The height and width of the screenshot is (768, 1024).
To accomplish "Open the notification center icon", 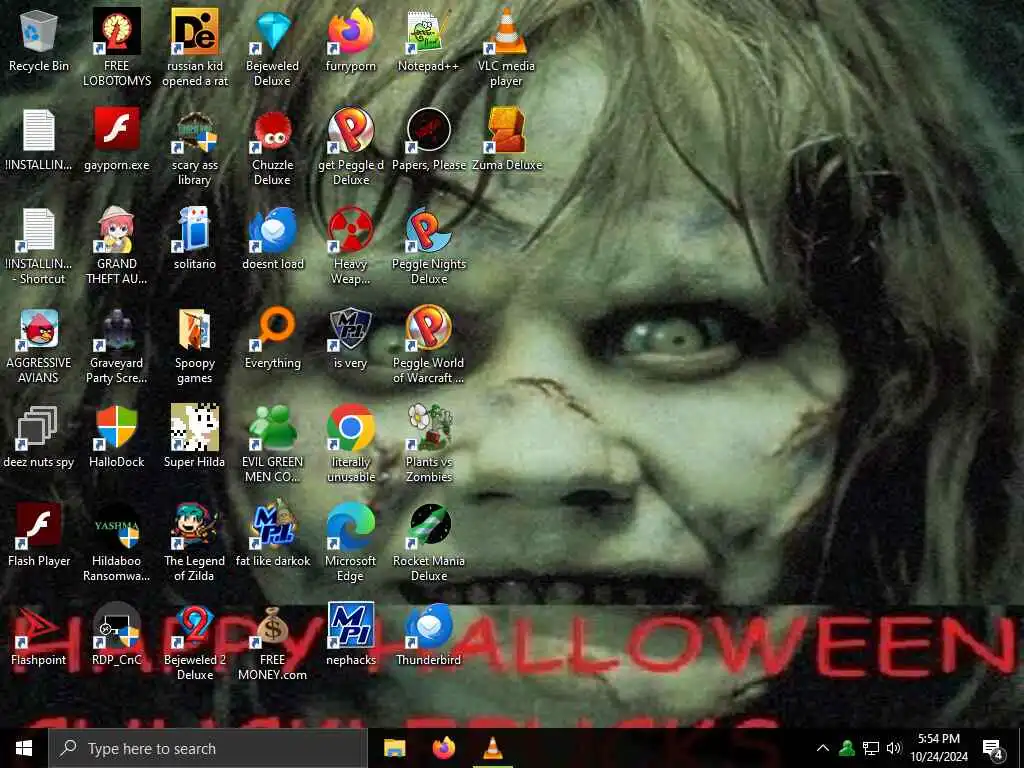I will [x=993, y=749].
